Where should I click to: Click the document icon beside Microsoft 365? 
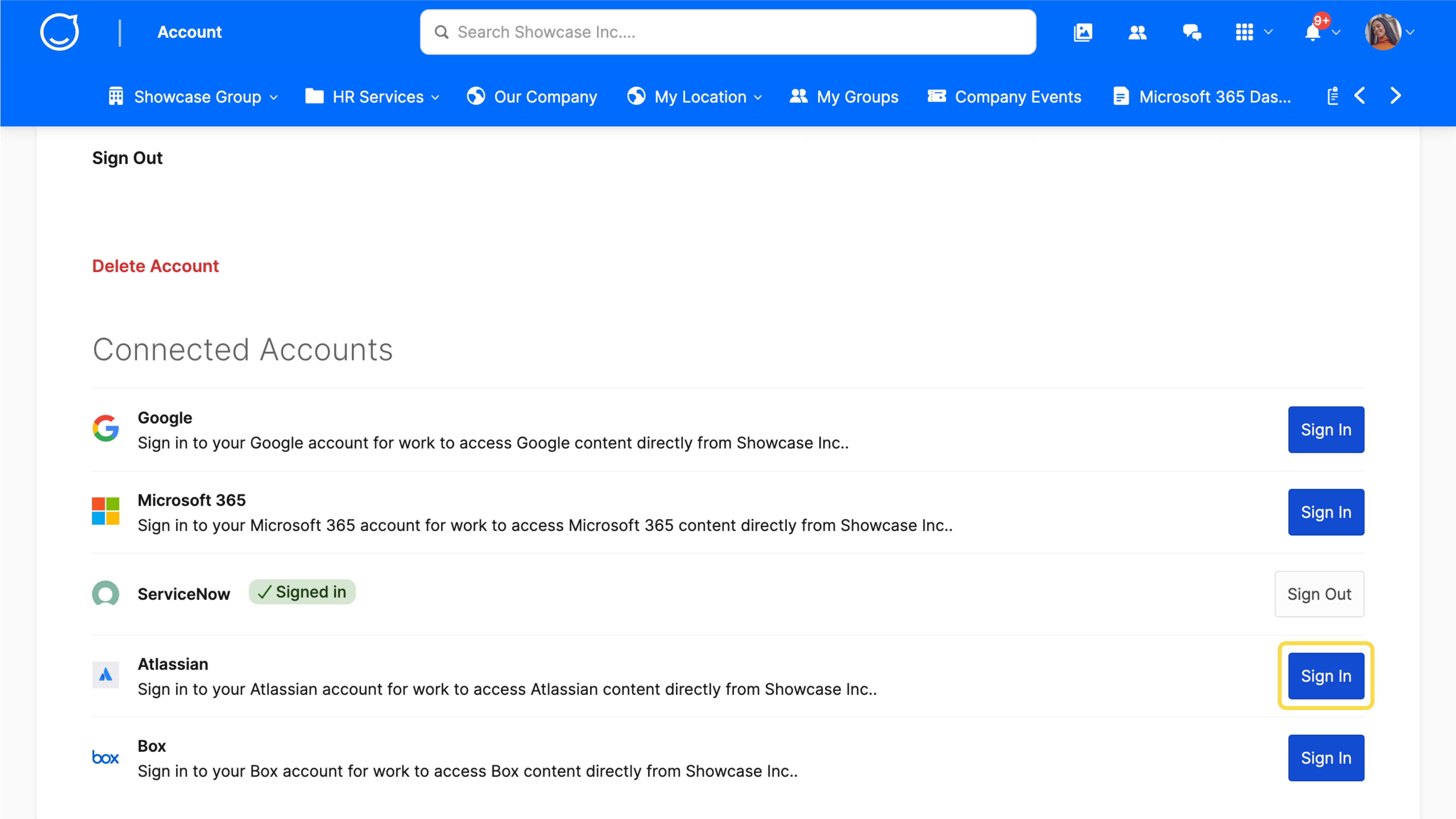pos(1121,96)
